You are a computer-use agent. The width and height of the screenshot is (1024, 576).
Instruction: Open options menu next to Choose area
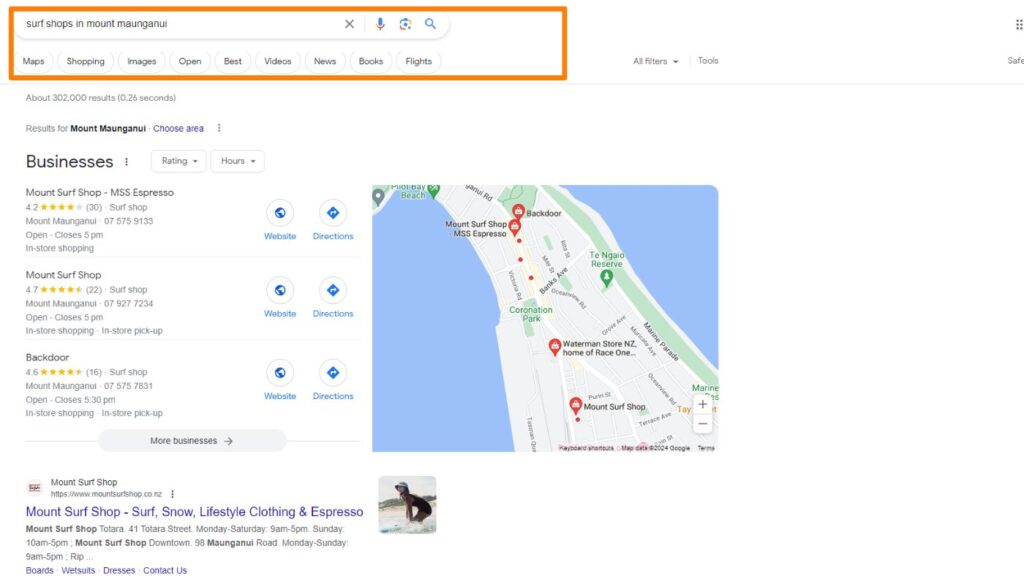pyautogui.click(x=219, y=128)
